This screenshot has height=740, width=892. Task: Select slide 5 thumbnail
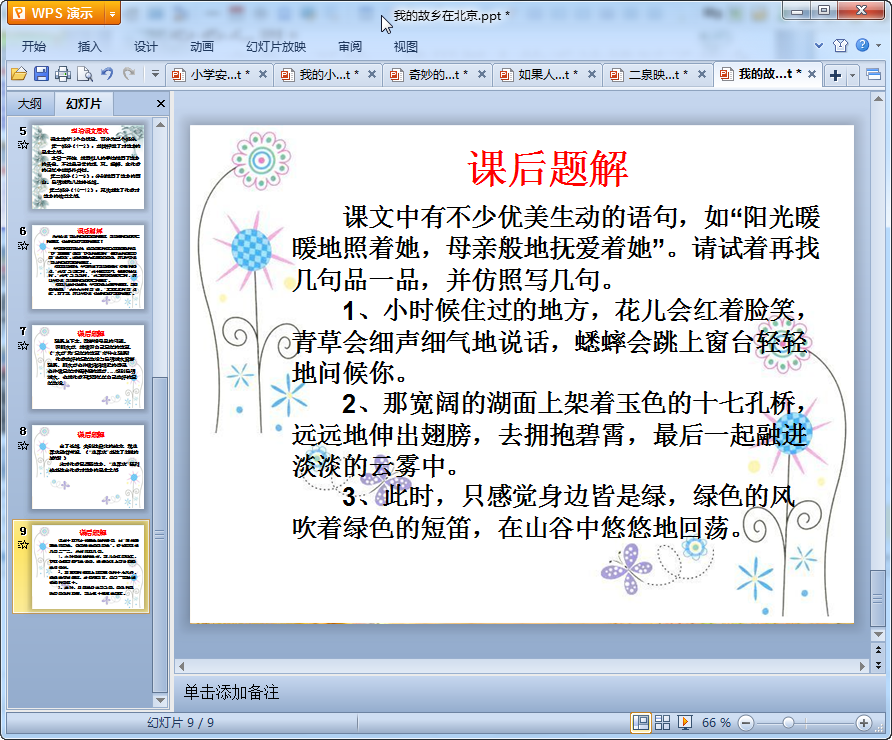point(88,167)
